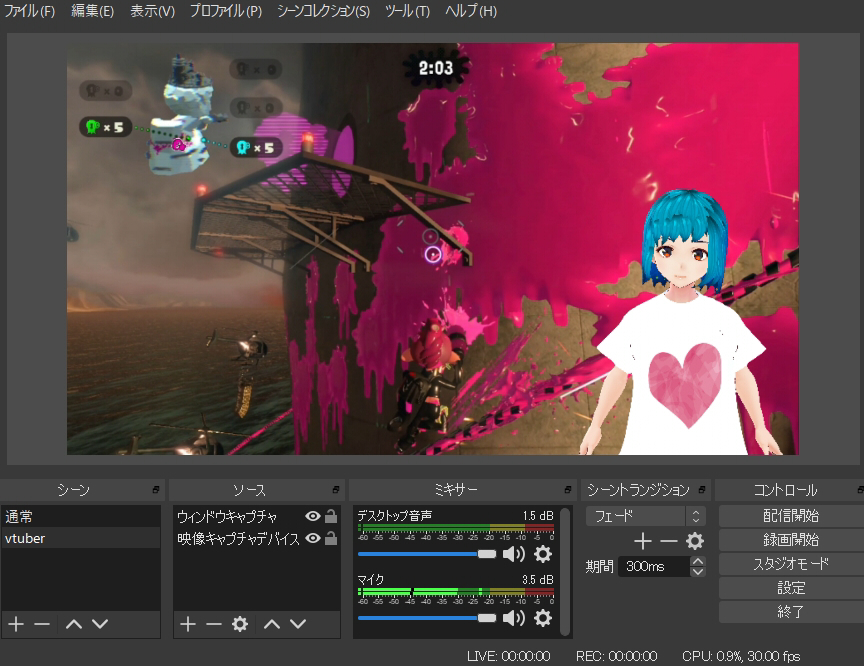The height and width of the screenshot is (666, 864).
Task: Click the mixer panel vertical scrollbar
Action: [565, 571]
